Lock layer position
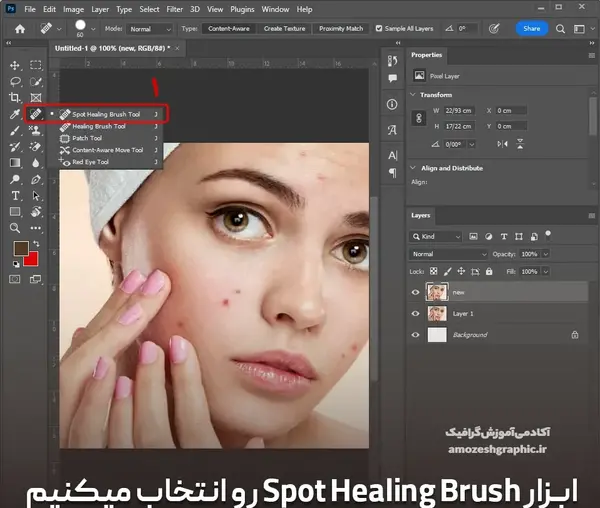This screenshot has width=600, height=508. [461, 271]
